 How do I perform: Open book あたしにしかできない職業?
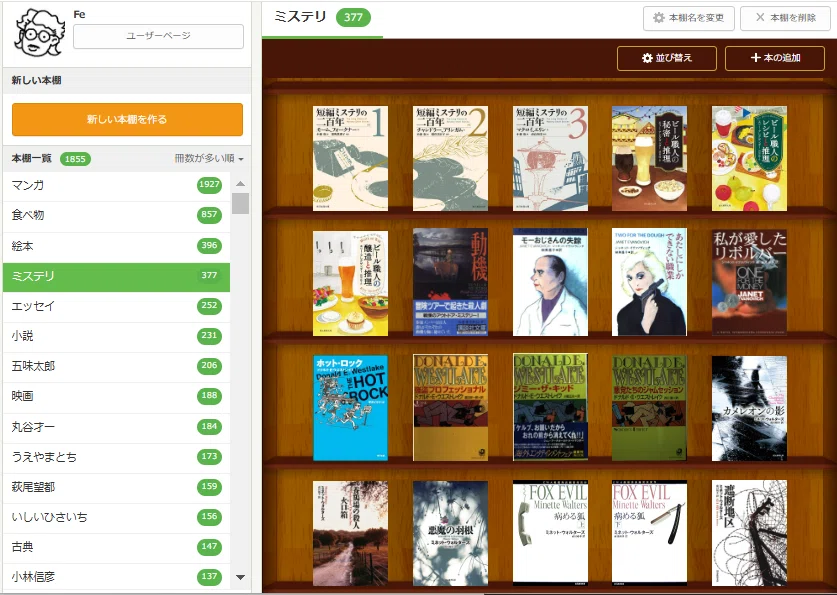[x=650, y=282]
